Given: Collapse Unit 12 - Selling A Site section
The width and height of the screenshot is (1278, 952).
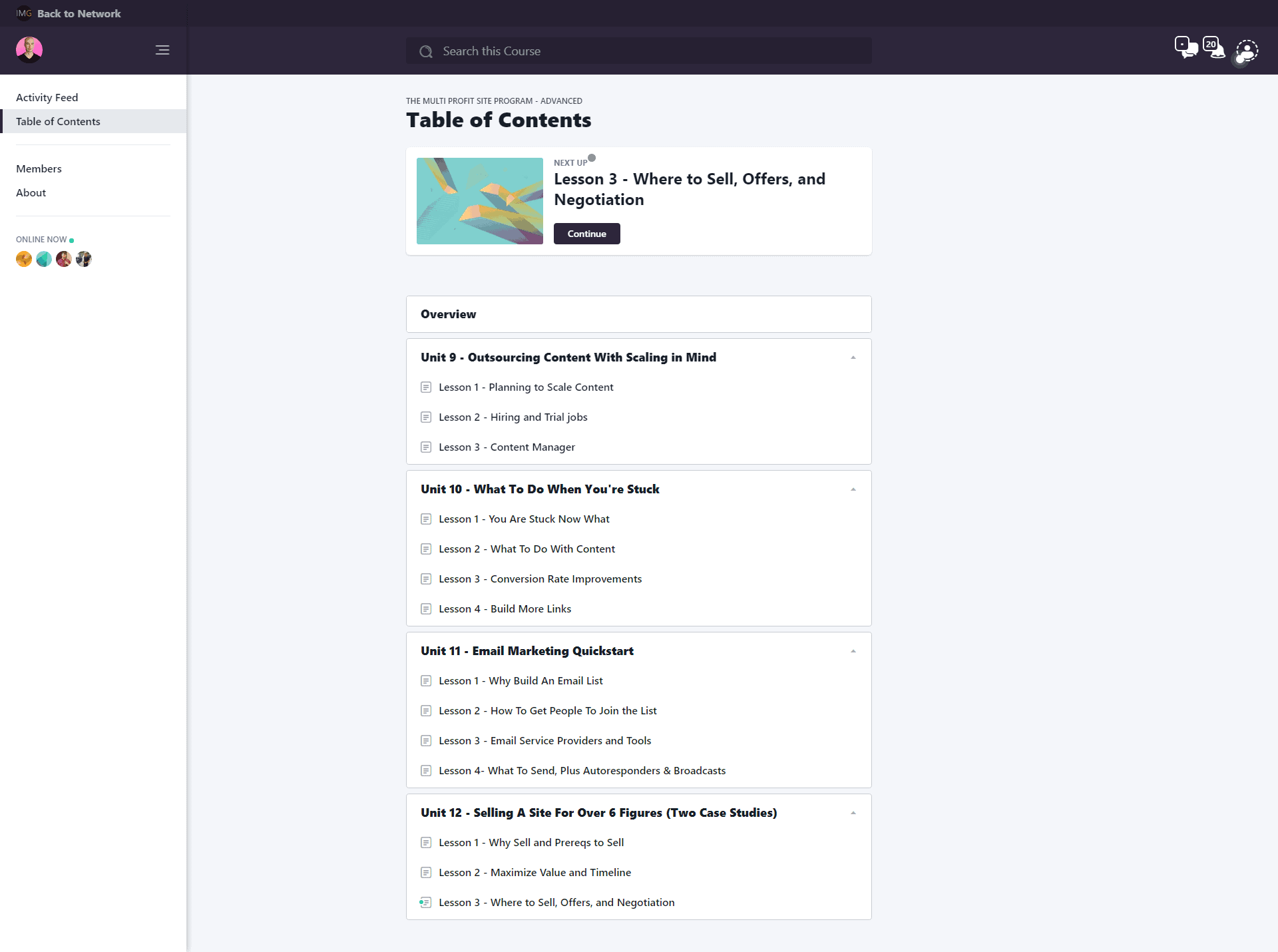Looking at the screenshot, I should point(854,812).
